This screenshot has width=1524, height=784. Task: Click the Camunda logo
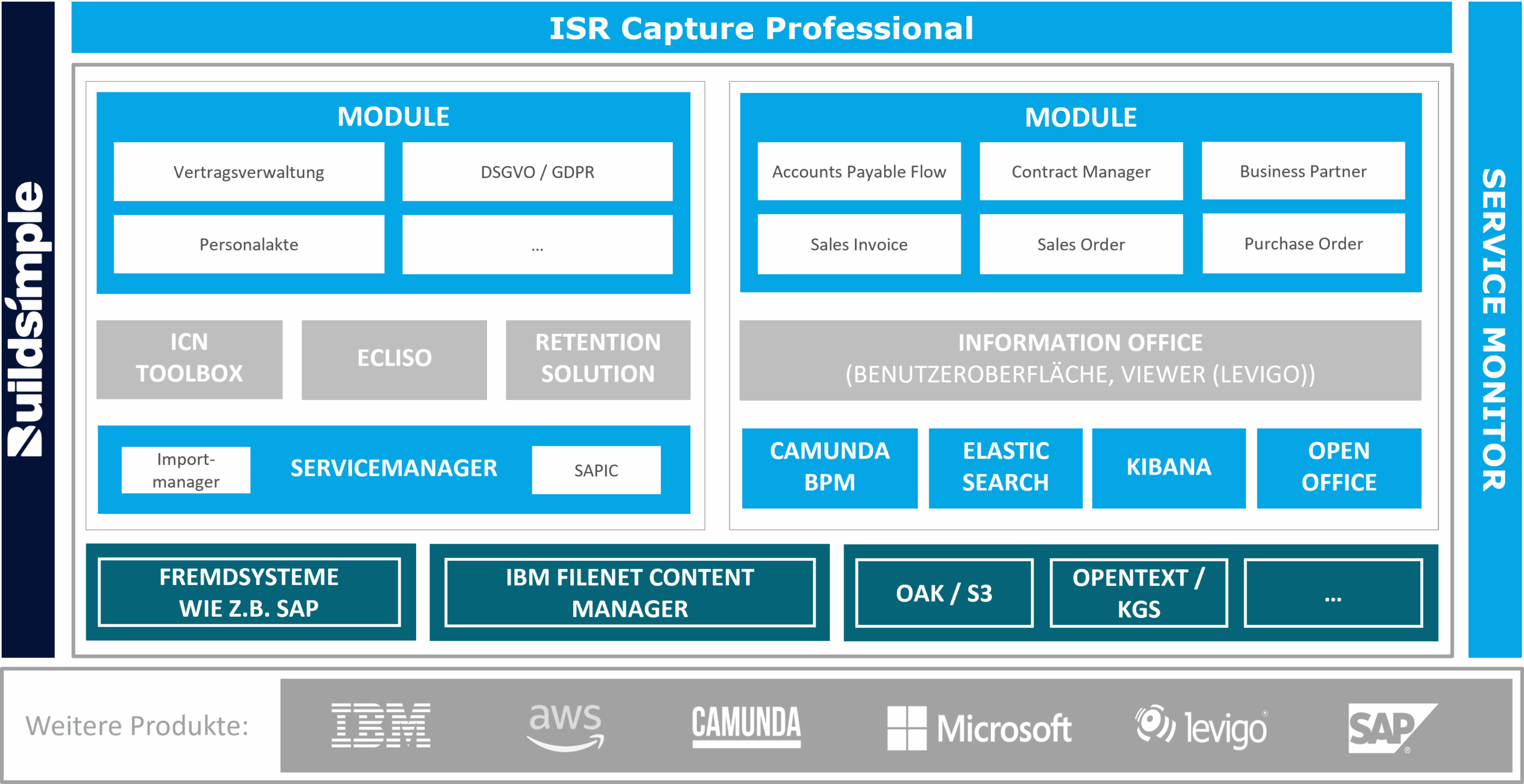[747, 726]
